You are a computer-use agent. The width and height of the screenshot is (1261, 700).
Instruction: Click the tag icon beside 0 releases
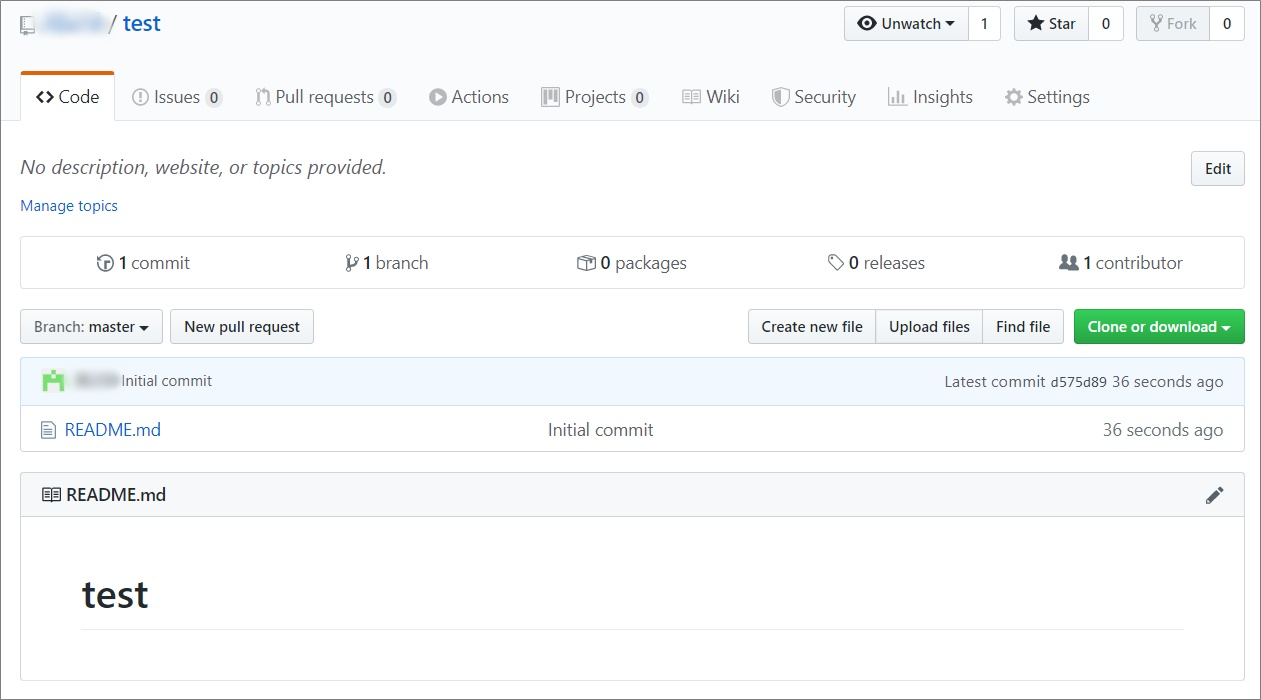coord(836,263)
